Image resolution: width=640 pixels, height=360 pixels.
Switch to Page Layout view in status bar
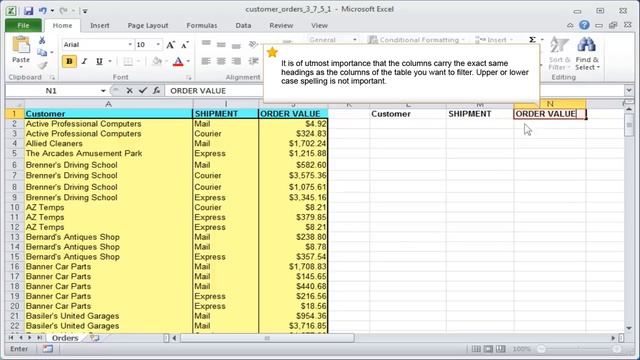[x=488, y=349]
